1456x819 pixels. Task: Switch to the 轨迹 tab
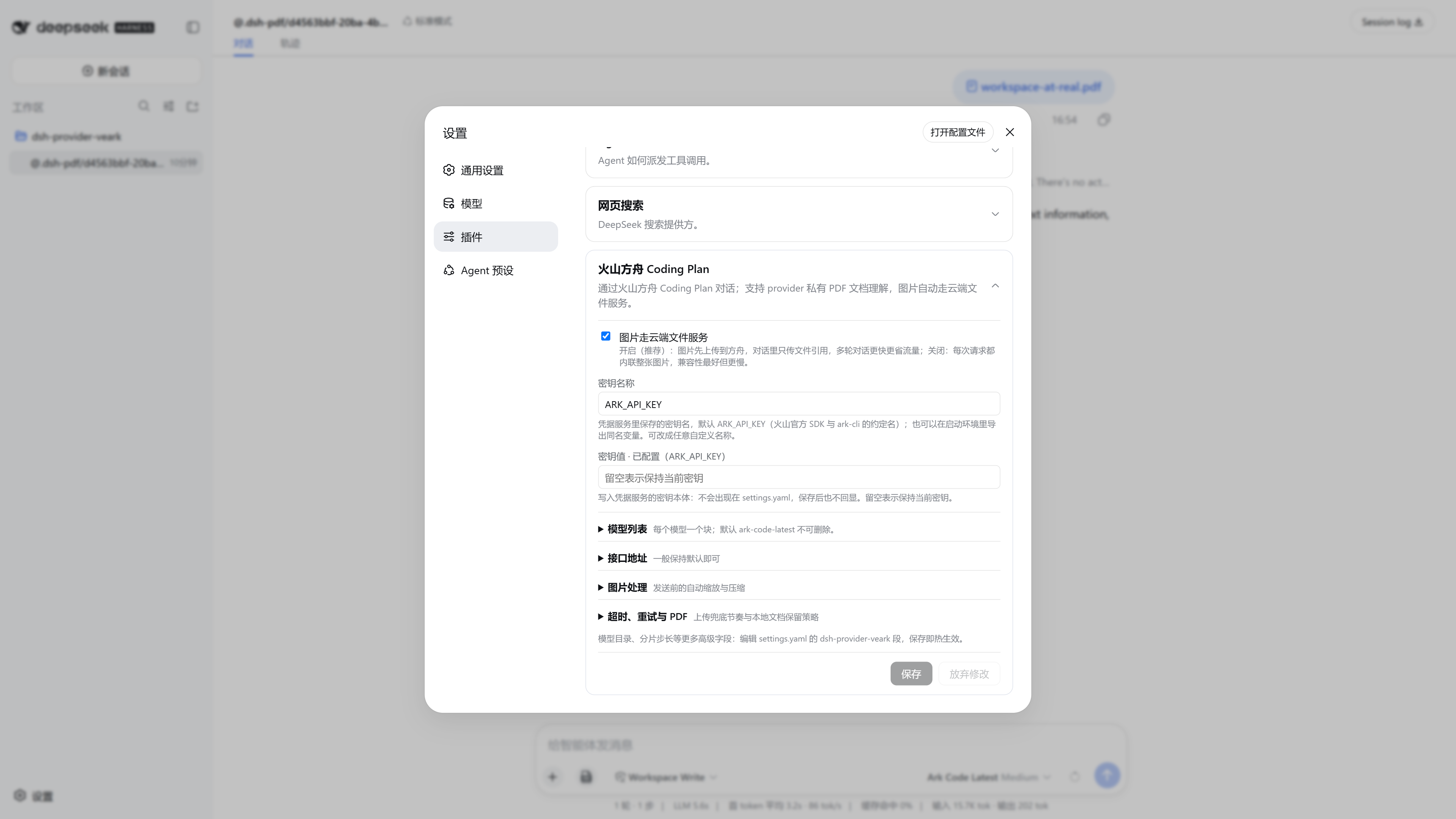pos(290,43)
